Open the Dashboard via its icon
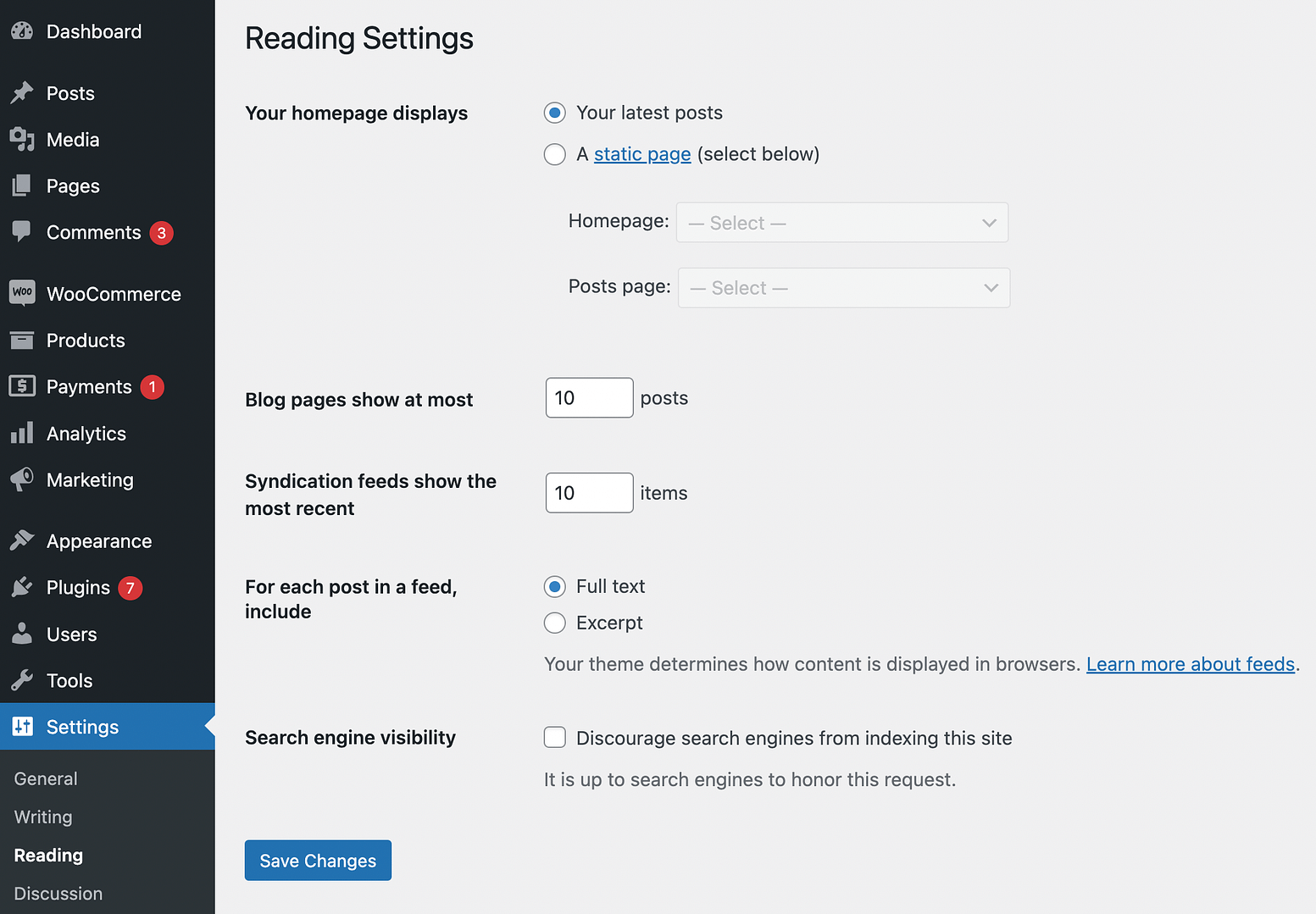Viewport: 1316px width, 914px height. coord(21,30)
